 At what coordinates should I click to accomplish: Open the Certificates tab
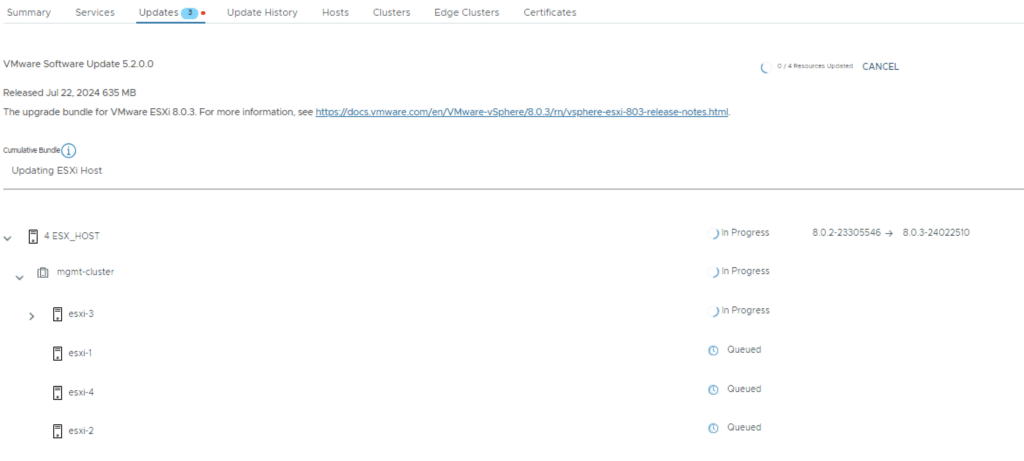click(549, 12)
